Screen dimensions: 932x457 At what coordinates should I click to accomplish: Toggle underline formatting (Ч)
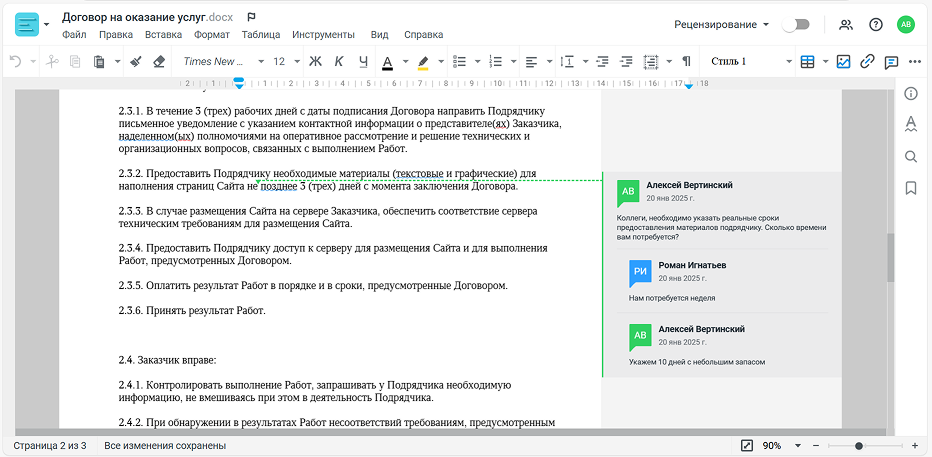click(x=363, y=62)
